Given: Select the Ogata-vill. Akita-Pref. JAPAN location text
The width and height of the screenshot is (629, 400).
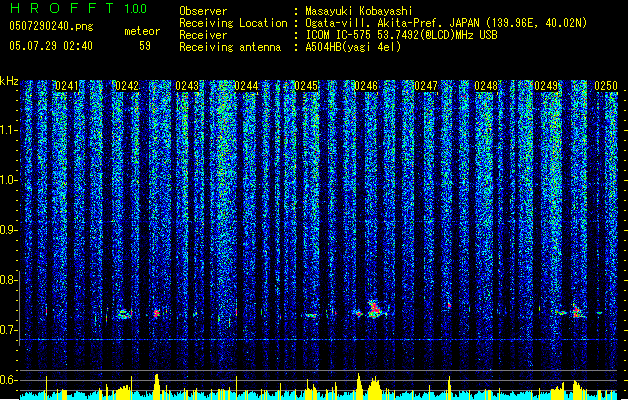Looking at the screenshot, I should 446,23.
